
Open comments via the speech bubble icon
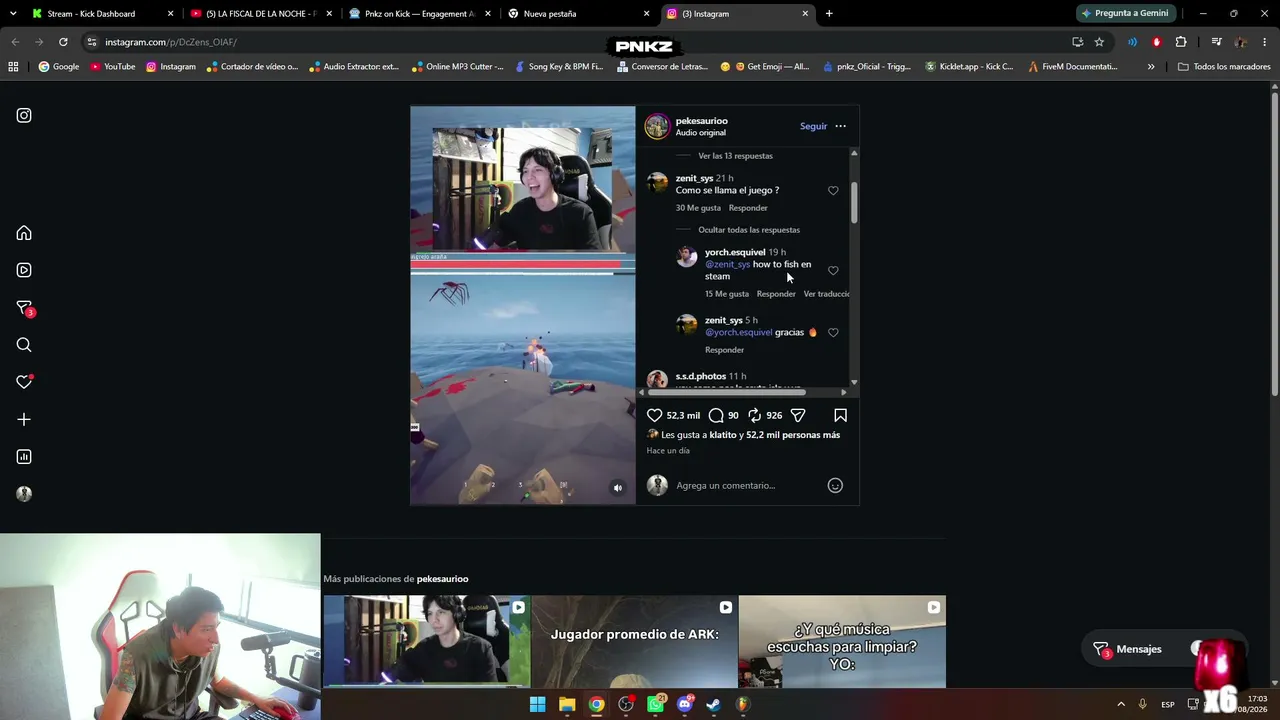point(716,415)
